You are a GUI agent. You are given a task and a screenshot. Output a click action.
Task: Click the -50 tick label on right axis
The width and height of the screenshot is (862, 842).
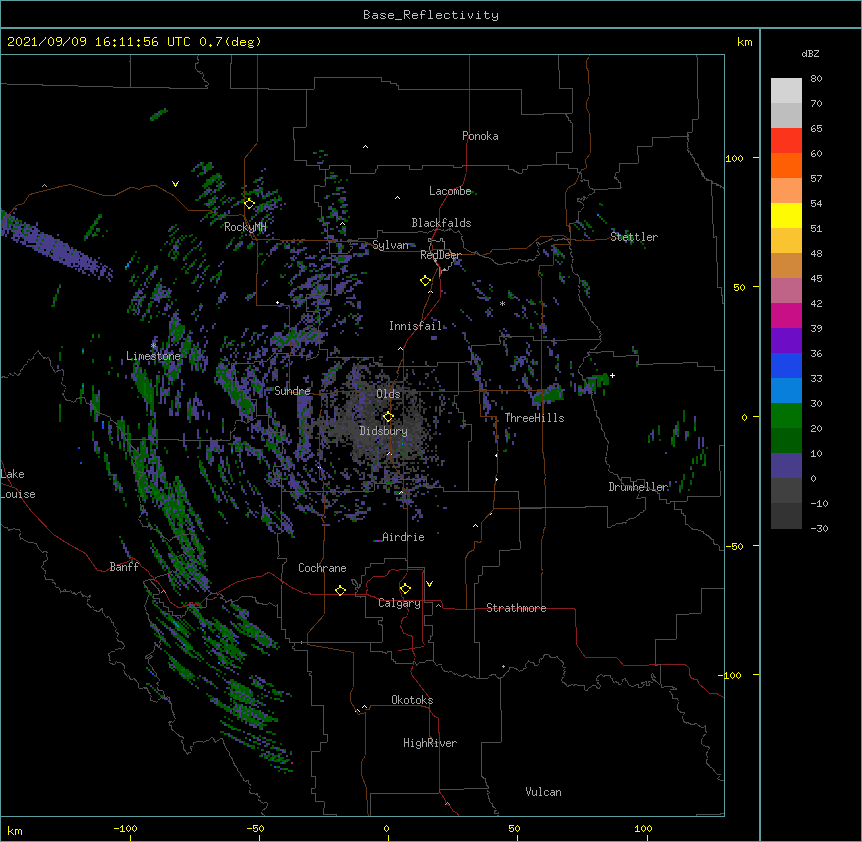[x=734, y=546]
